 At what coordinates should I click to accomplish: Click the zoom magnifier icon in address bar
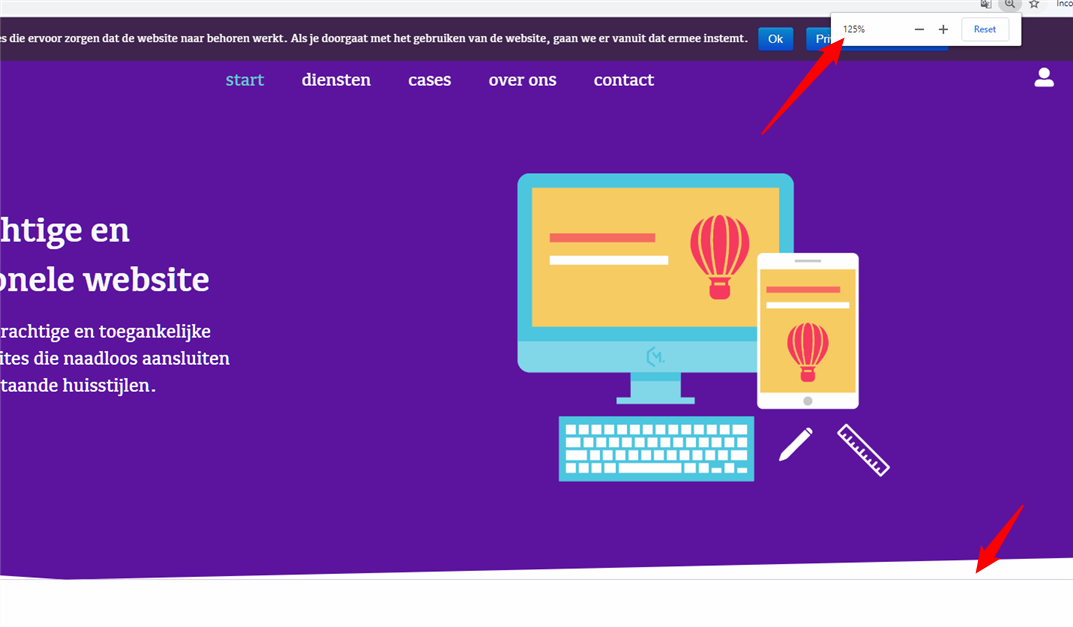point(1009,4)
